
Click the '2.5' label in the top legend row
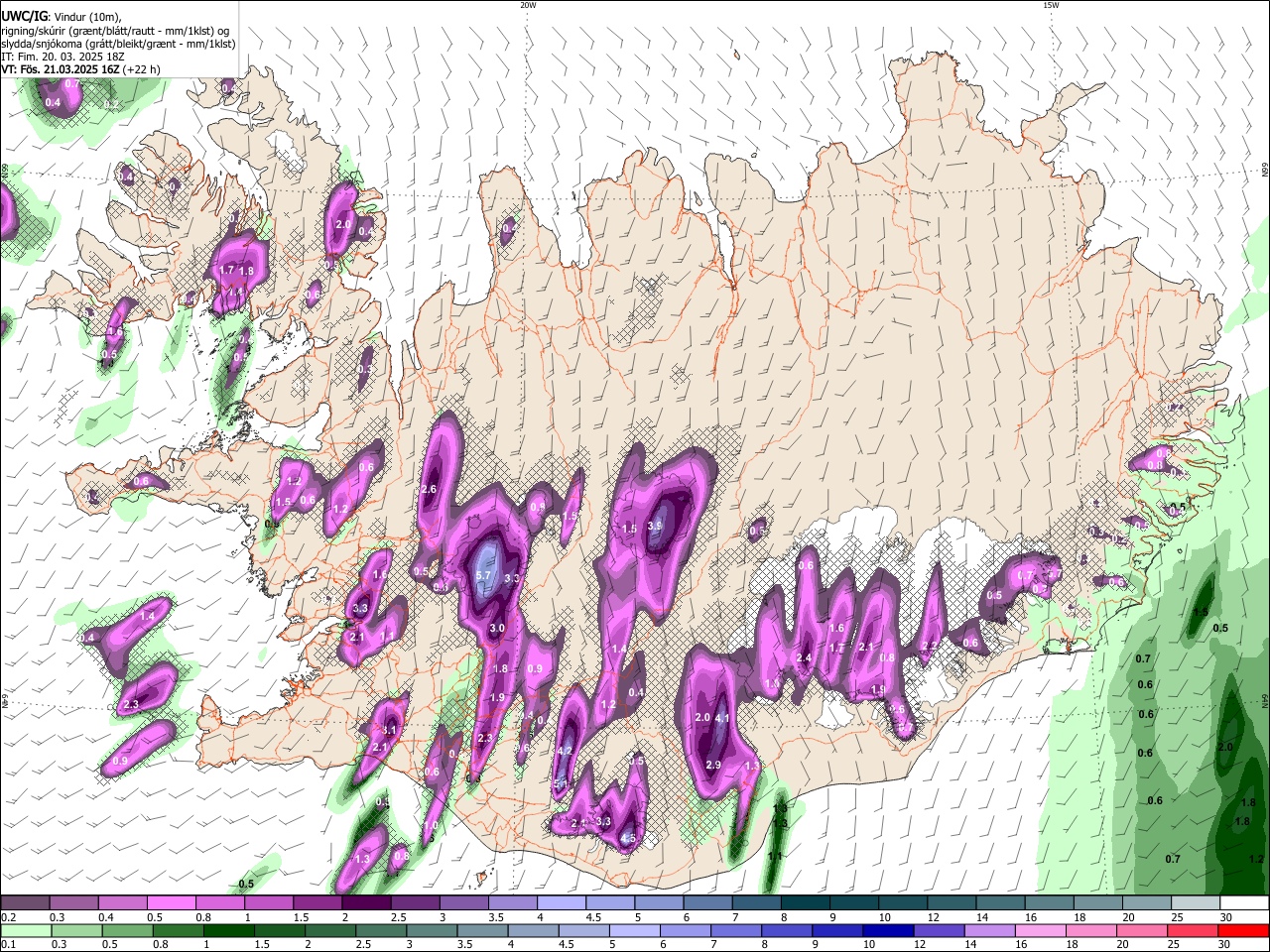[398, 917]
